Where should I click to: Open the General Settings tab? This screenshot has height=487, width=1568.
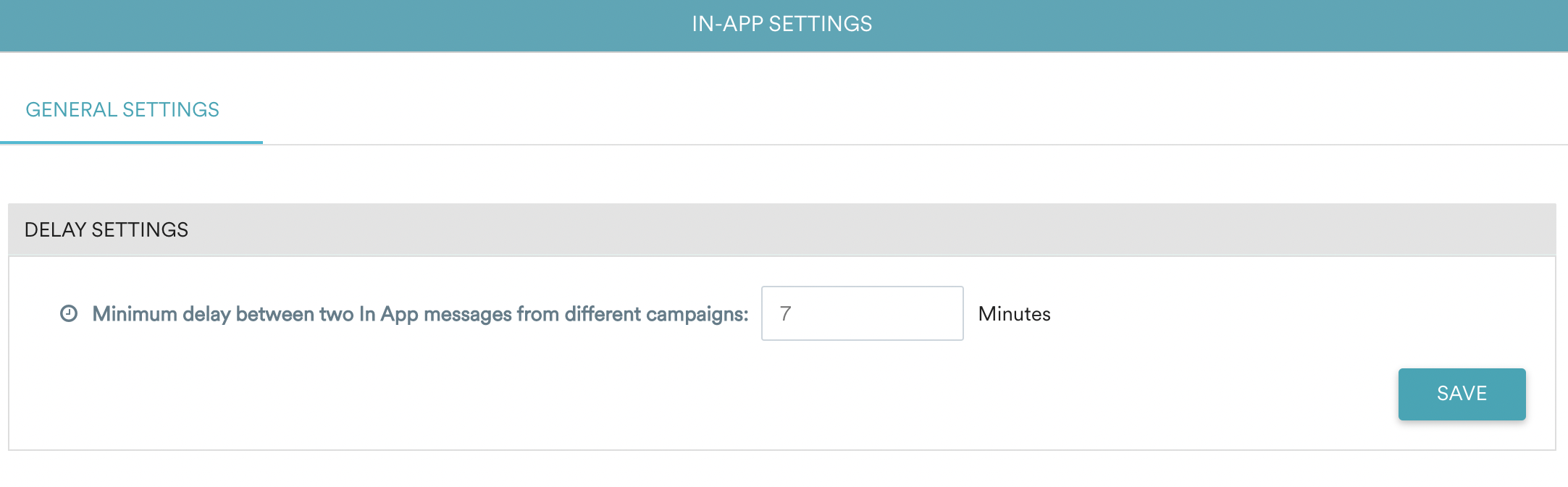point(122,110)
